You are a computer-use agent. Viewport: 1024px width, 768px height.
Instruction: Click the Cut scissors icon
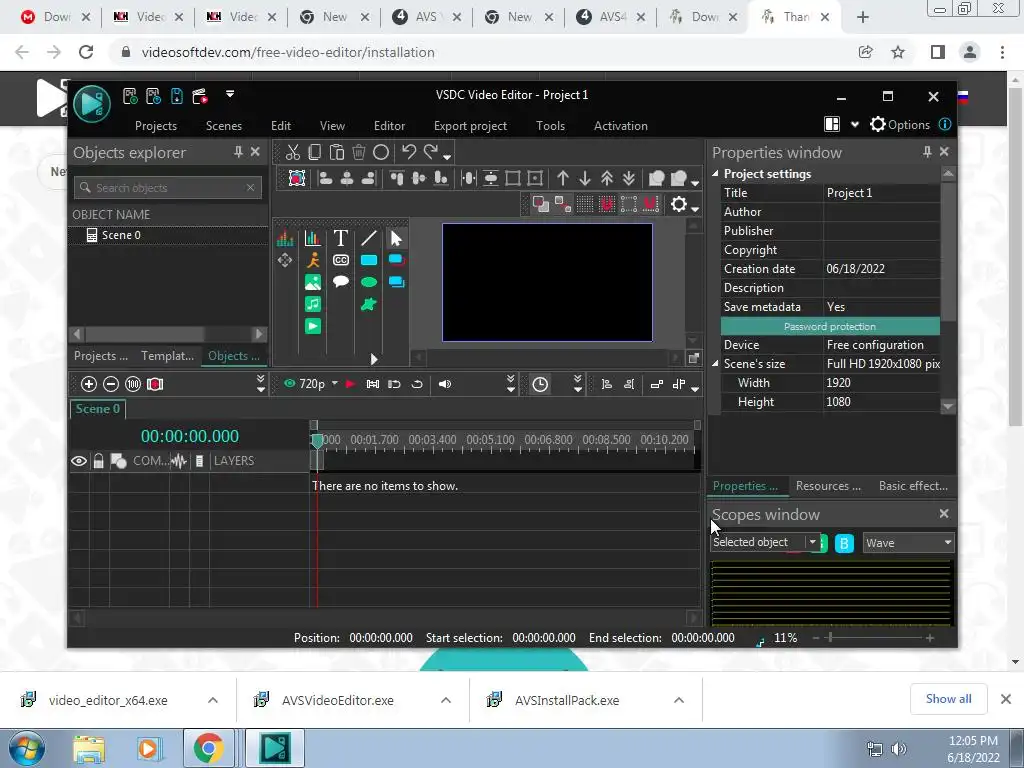click(293, 153)
